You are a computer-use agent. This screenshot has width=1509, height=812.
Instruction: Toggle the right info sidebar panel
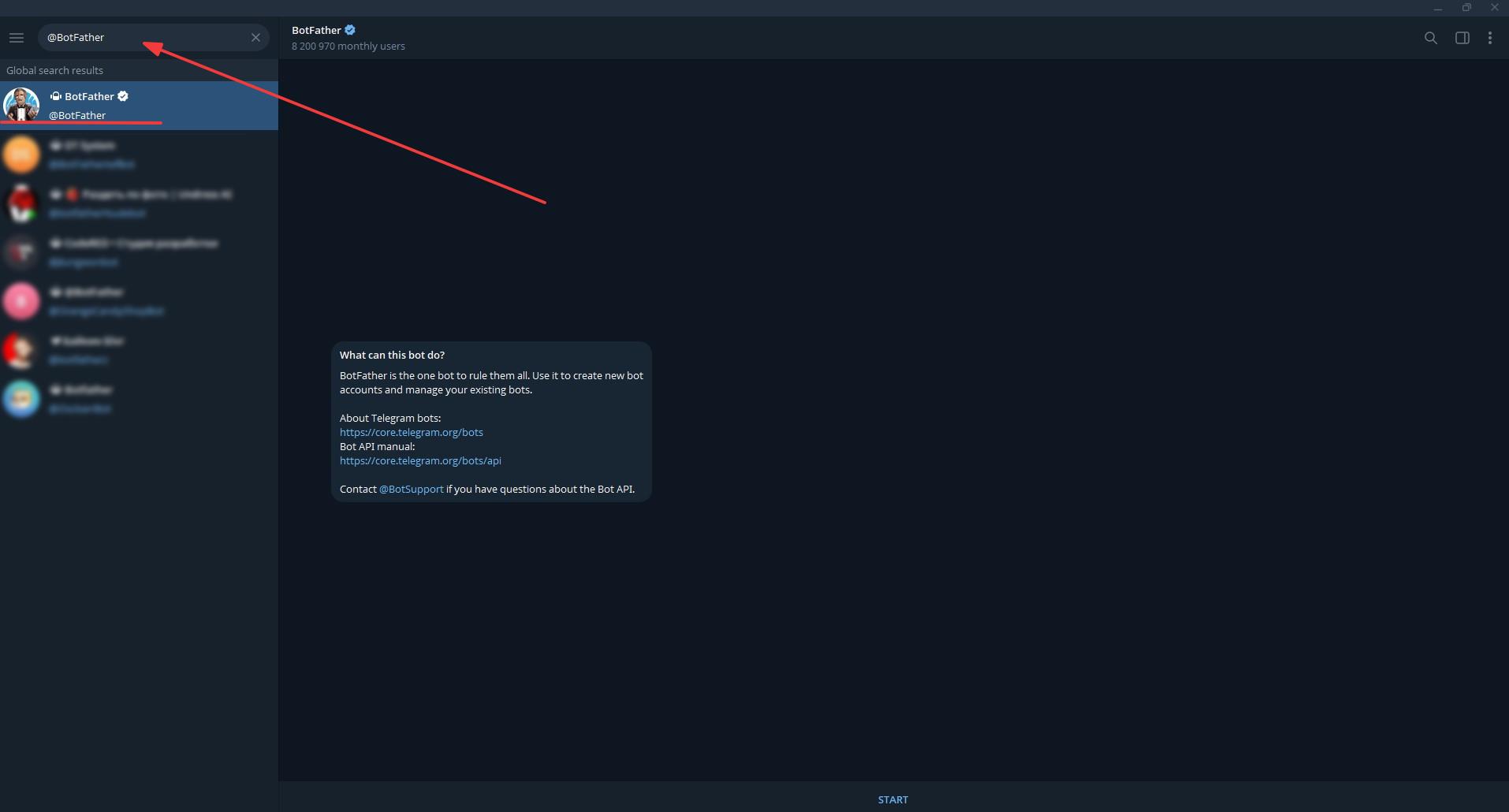coord(1462,38)
